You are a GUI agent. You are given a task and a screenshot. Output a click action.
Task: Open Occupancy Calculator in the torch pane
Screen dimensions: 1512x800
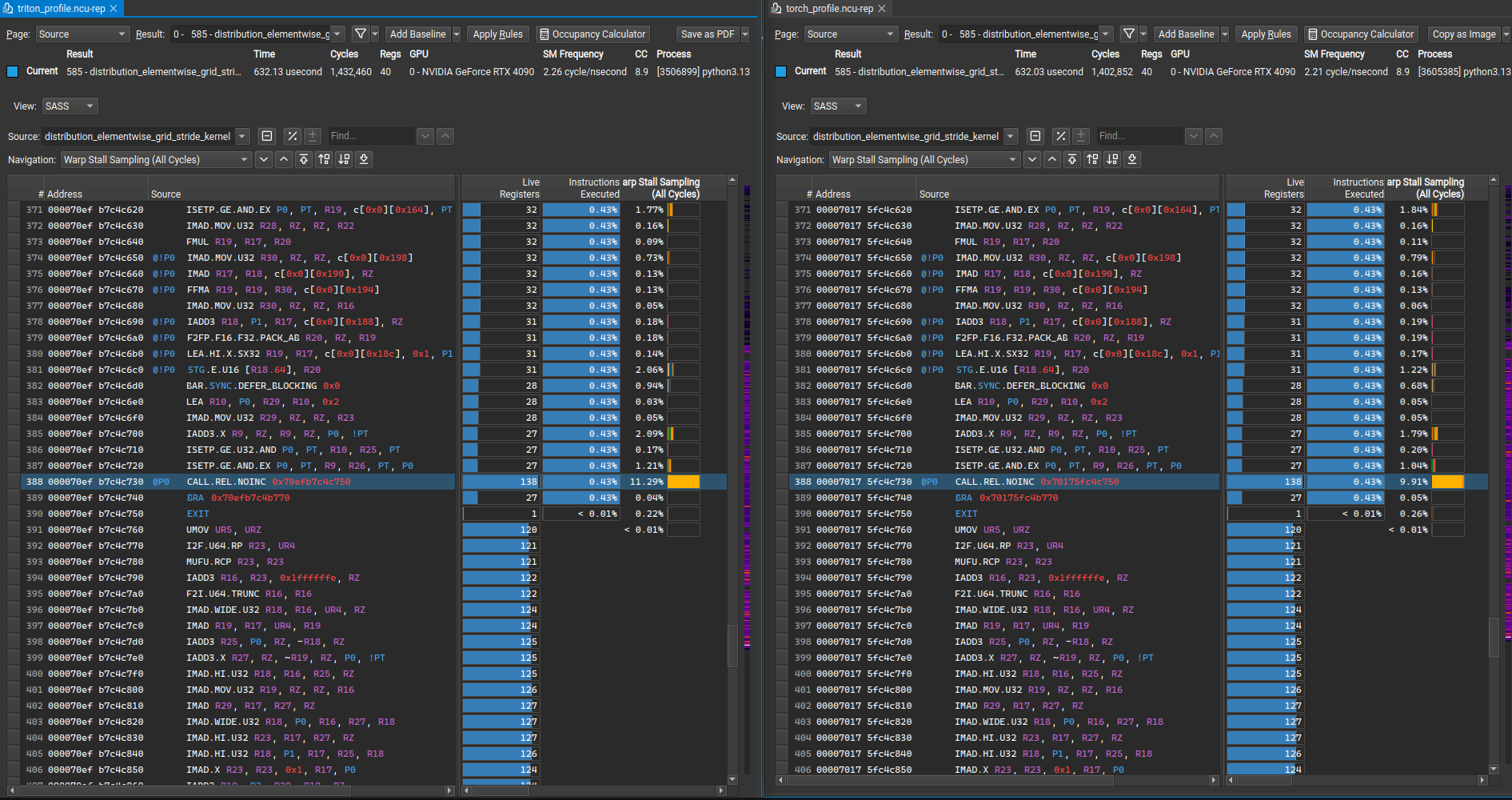click(x=1360, y=34)
